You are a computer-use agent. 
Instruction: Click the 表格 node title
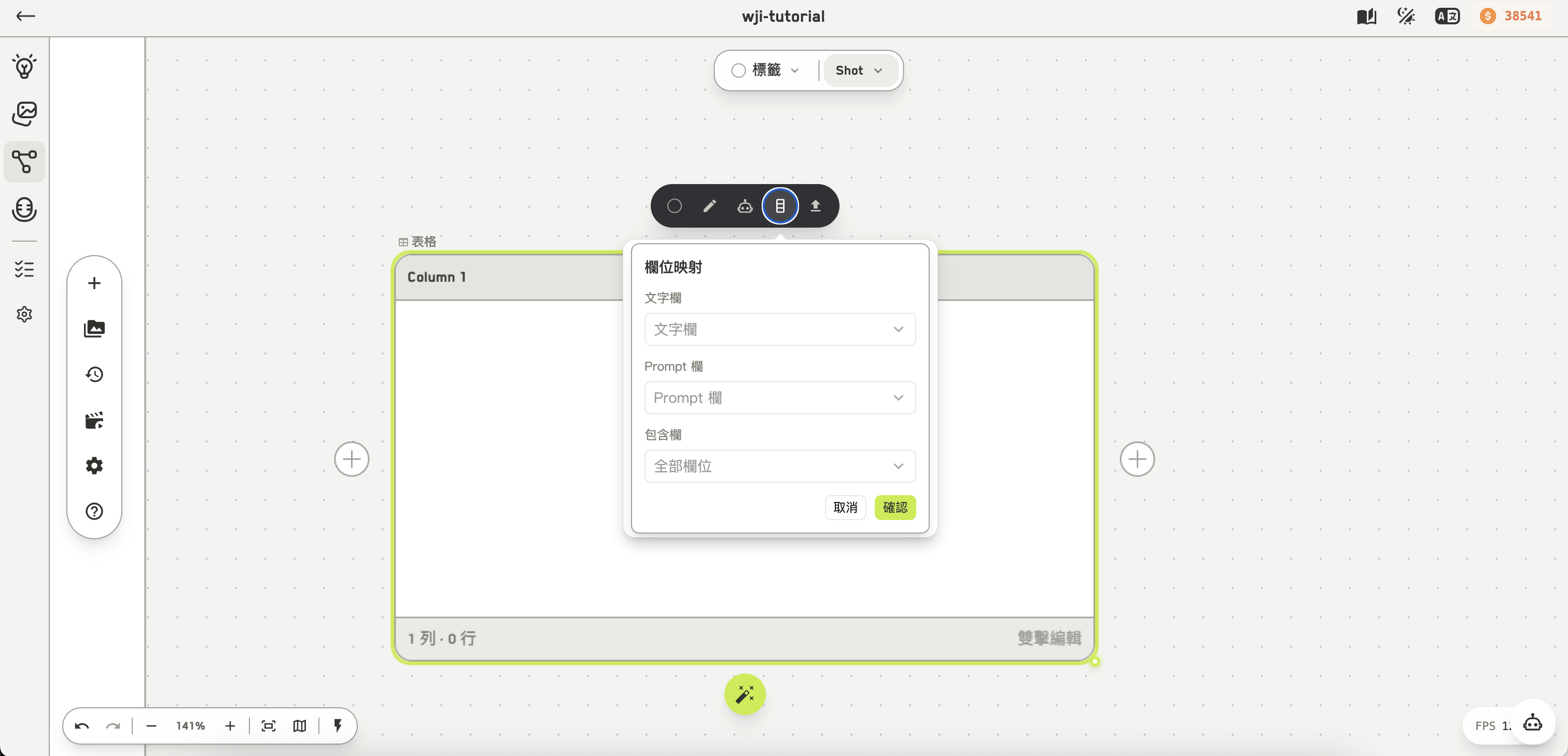pyautogui.click(x=417, y=242)
